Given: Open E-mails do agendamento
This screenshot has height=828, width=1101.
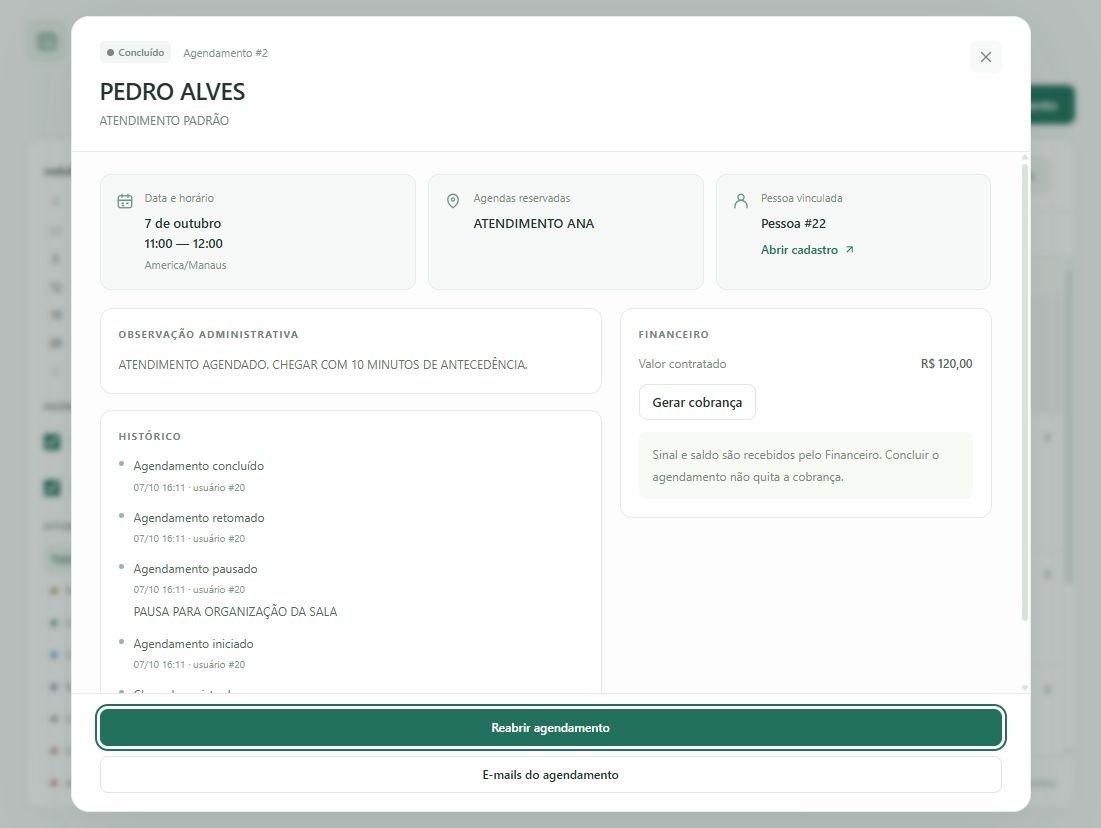Looking at the screenshot, I should (x=550, y=775).
